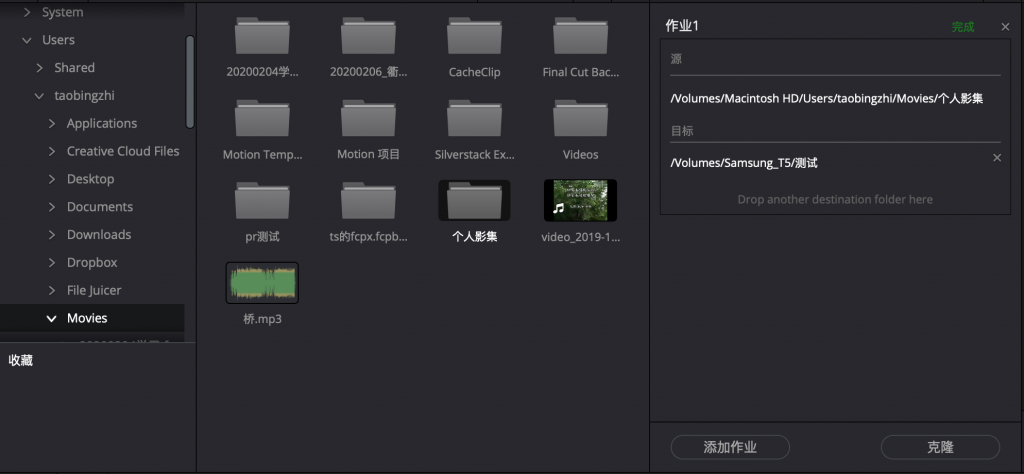Collapse the Movies tree folder

point(51,318)
